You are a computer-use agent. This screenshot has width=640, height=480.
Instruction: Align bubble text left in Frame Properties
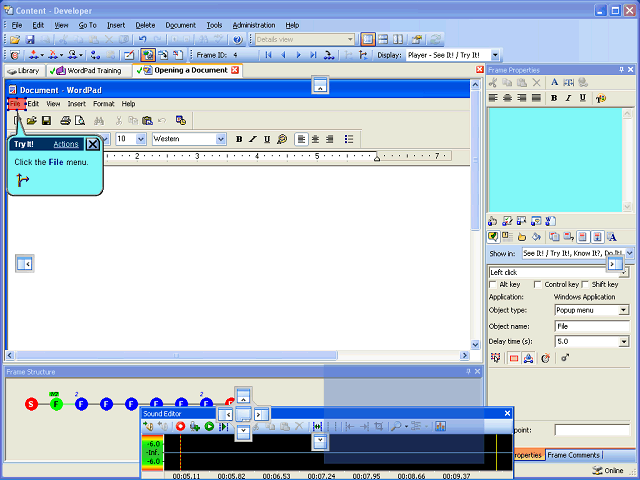coord(493,98)
